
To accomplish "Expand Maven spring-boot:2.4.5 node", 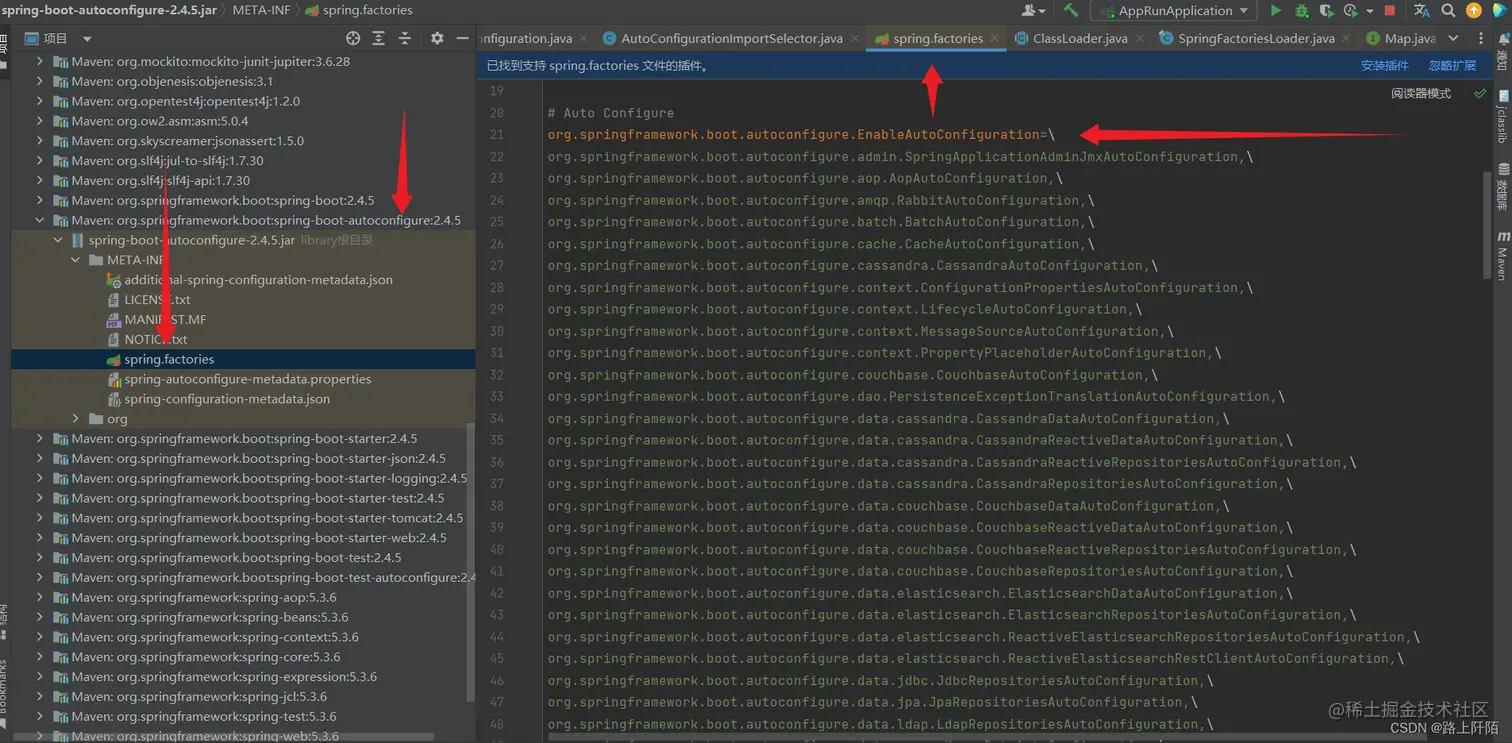I will [x=40, y=200].
